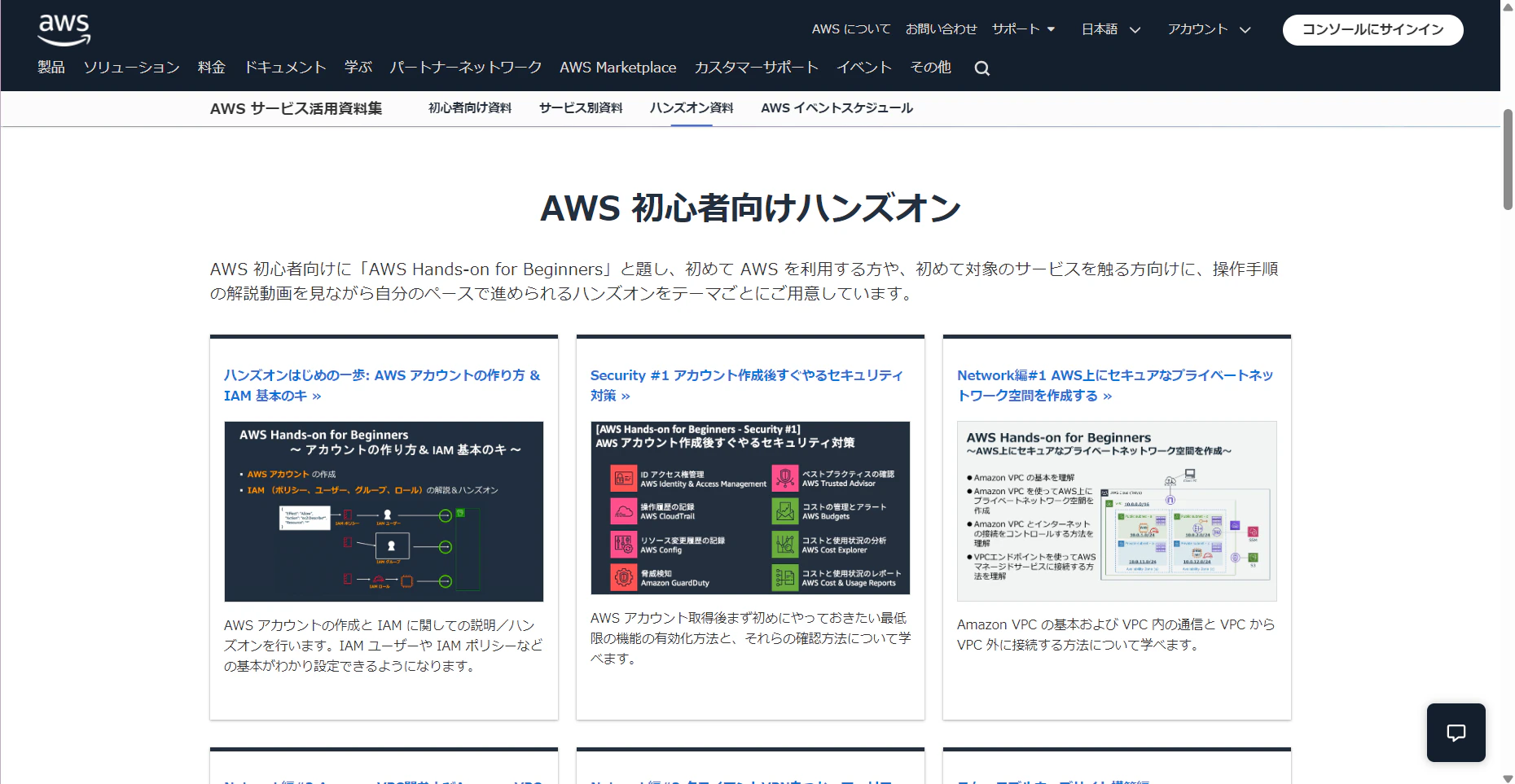Open the ソリューション menu

pyautogui.click(x=131, y=68)
